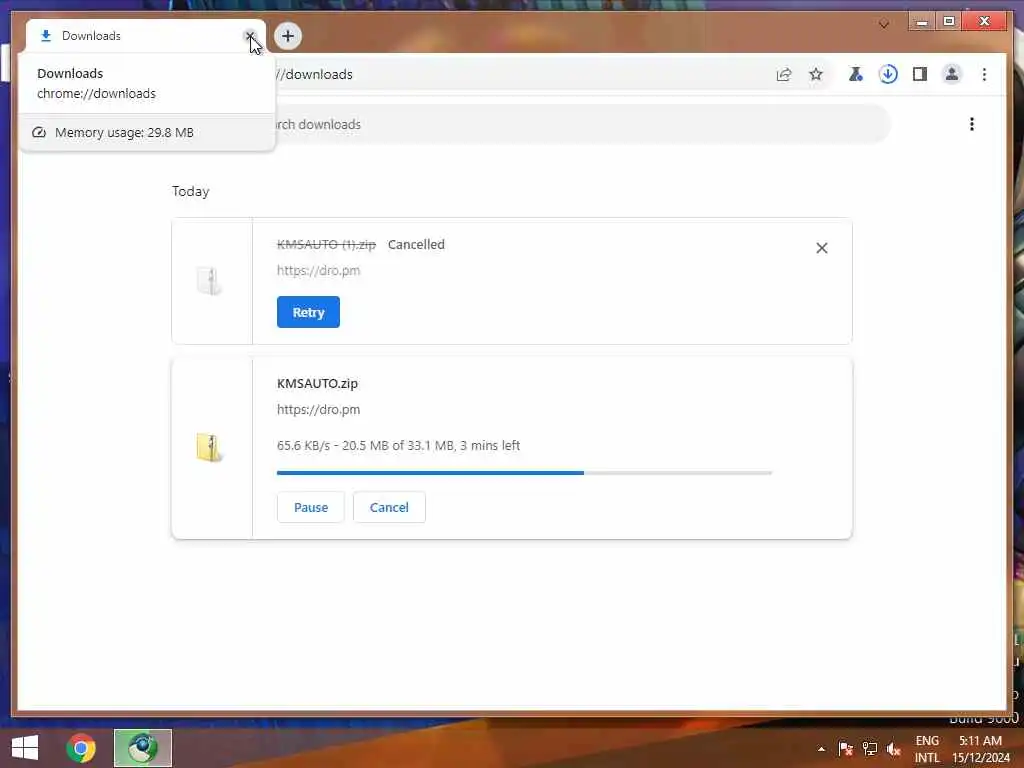Viewport: 1024px width, 768px height.
Task: Click the Memory usage: 29.8 MB text
Action: click(124, 133)
